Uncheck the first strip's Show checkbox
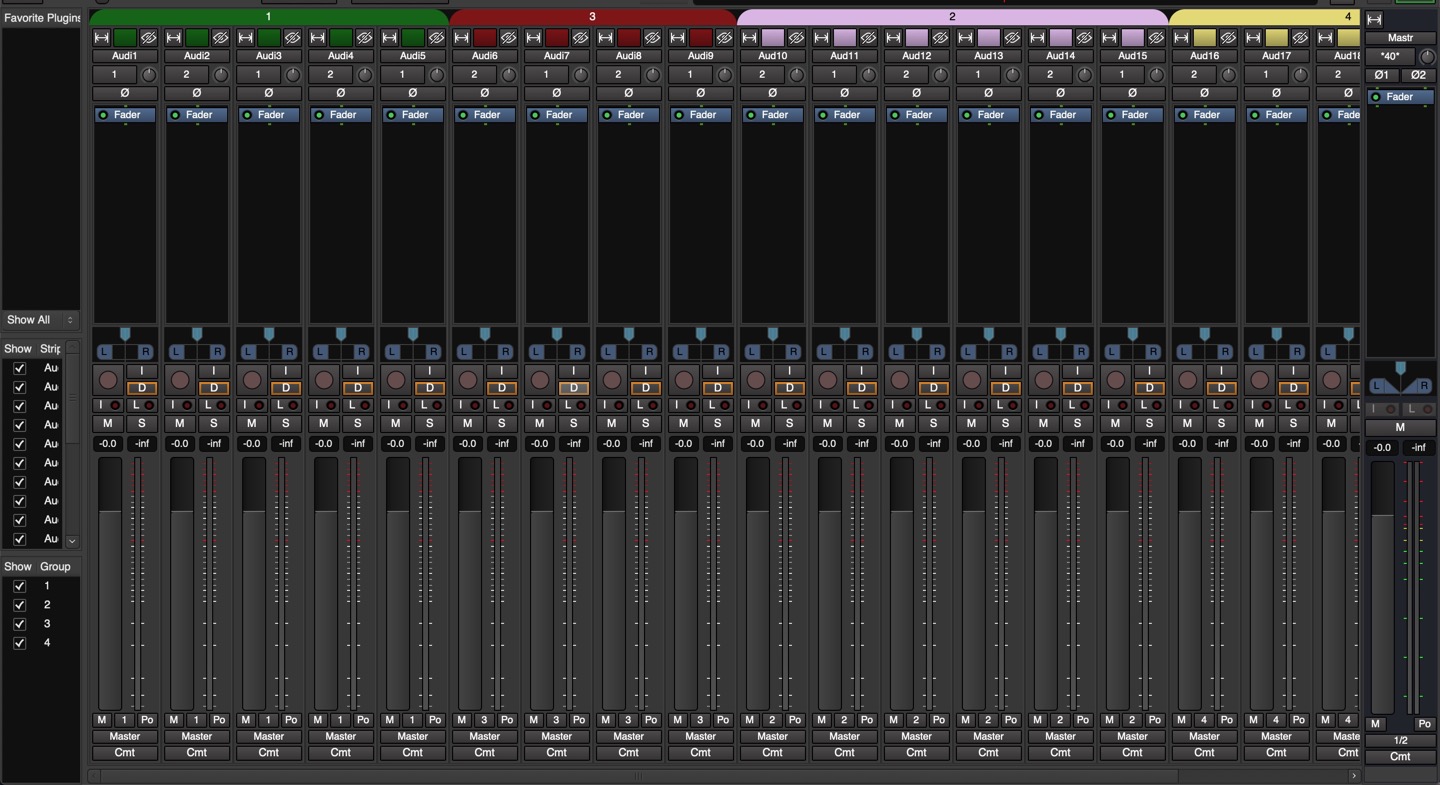Screen dimensions: 1440x785 (x=19, y=368)
